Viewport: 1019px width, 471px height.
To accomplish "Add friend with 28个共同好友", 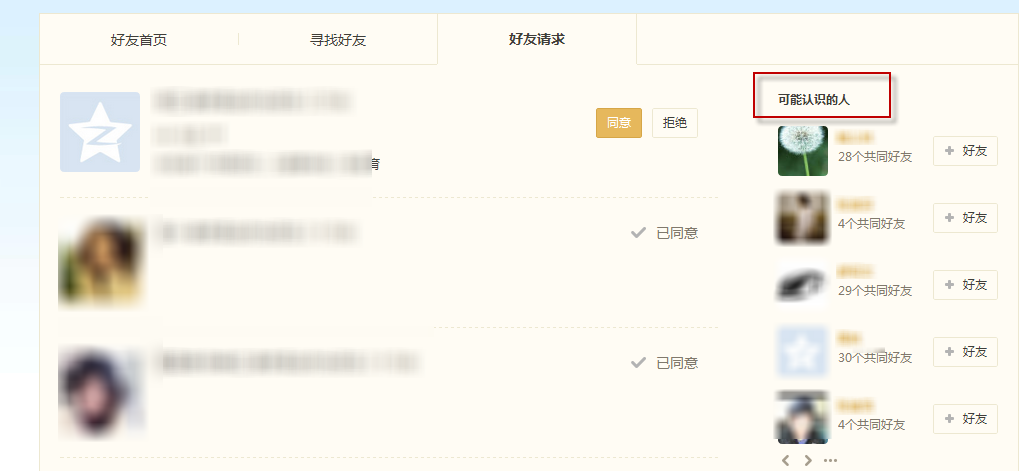I will click(965, 151).
